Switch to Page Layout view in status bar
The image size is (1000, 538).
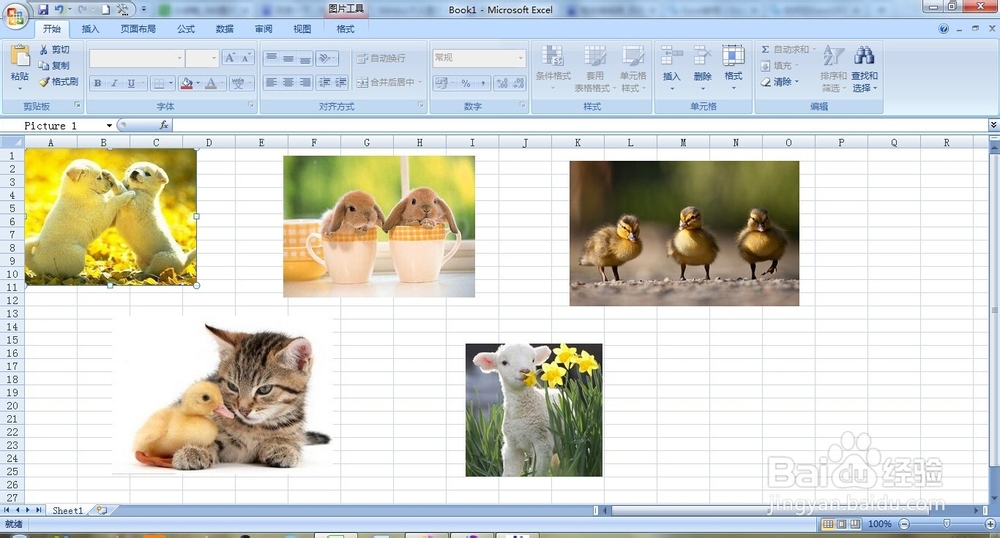point(841,524)
